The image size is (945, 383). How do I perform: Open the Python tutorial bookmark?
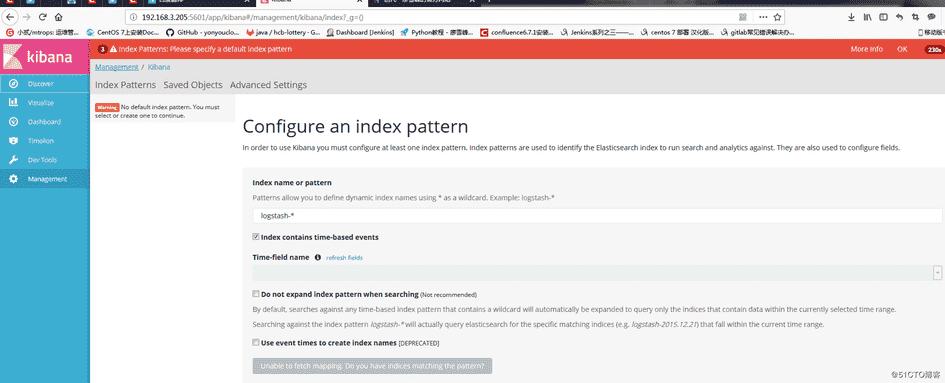click(x=437, y=32)
